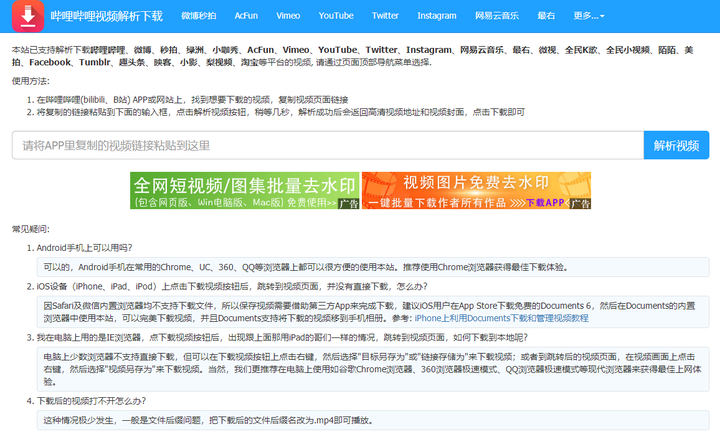
Task: Focus the video link input field
Action: 328,145
